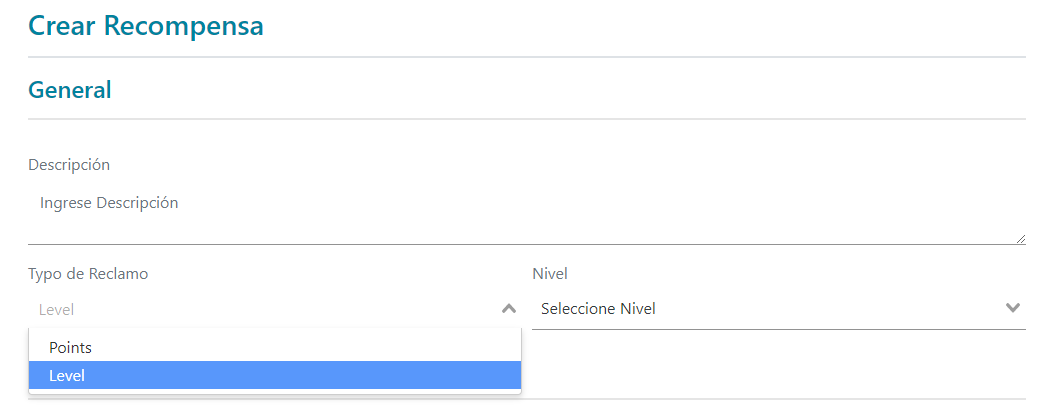1062x413 pixels.
Task: Click the divider under Crear Recompensa title
Action: point(526,57)
